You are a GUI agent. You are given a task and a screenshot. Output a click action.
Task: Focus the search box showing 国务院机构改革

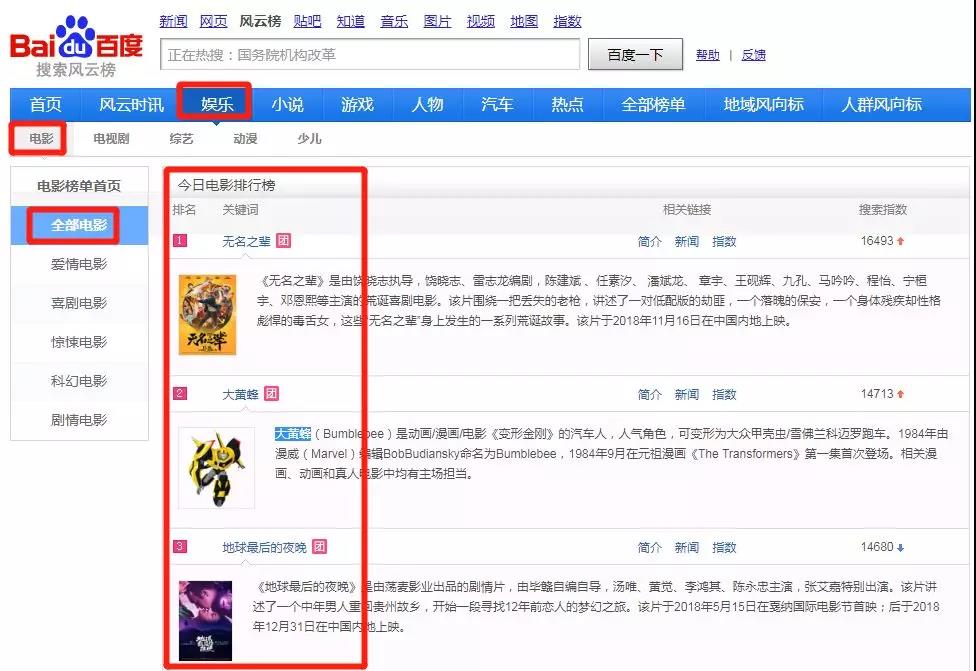tap(370, 55)
